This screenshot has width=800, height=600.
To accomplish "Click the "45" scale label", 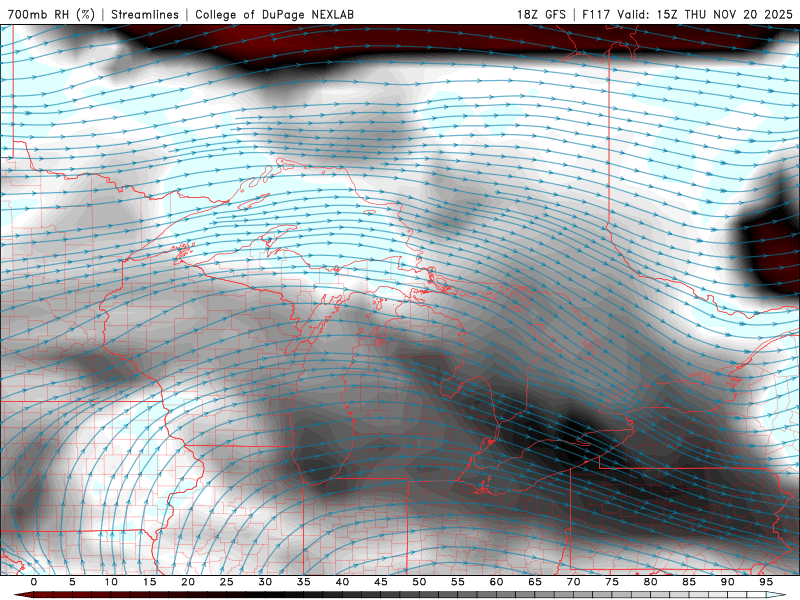I will tap(381, 582).
